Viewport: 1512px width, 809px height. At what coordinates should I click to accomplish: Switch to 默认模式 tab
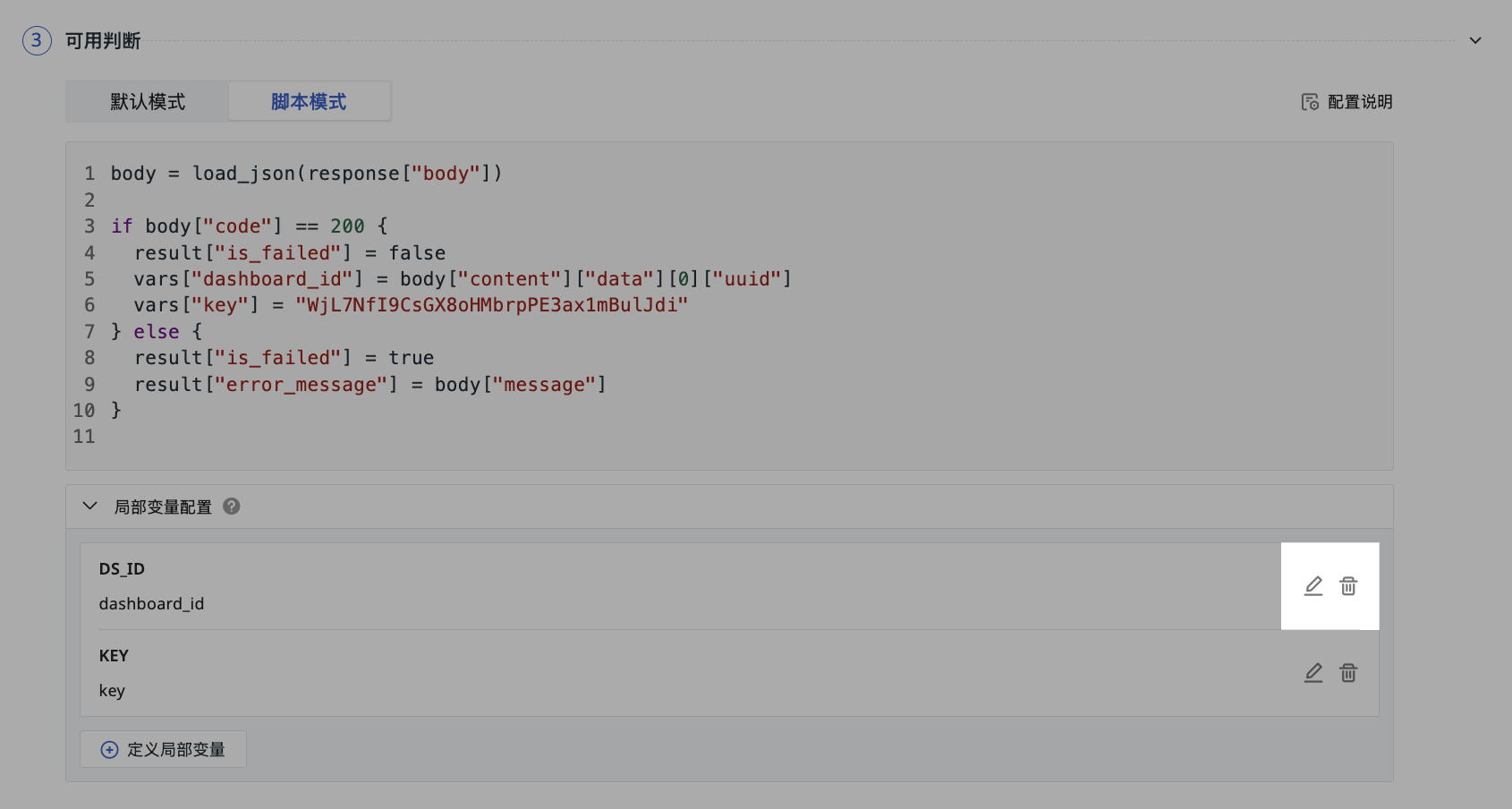[148, 102]
